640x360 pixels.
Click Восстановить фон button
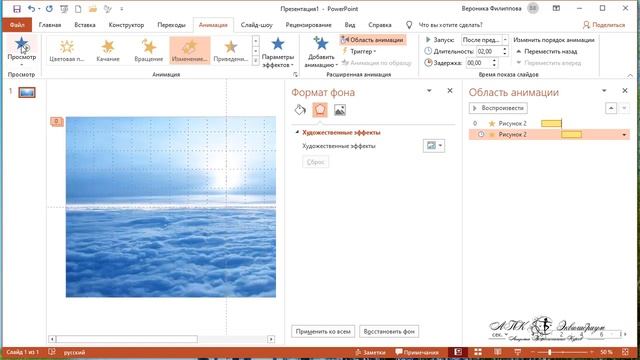point(389,331)
